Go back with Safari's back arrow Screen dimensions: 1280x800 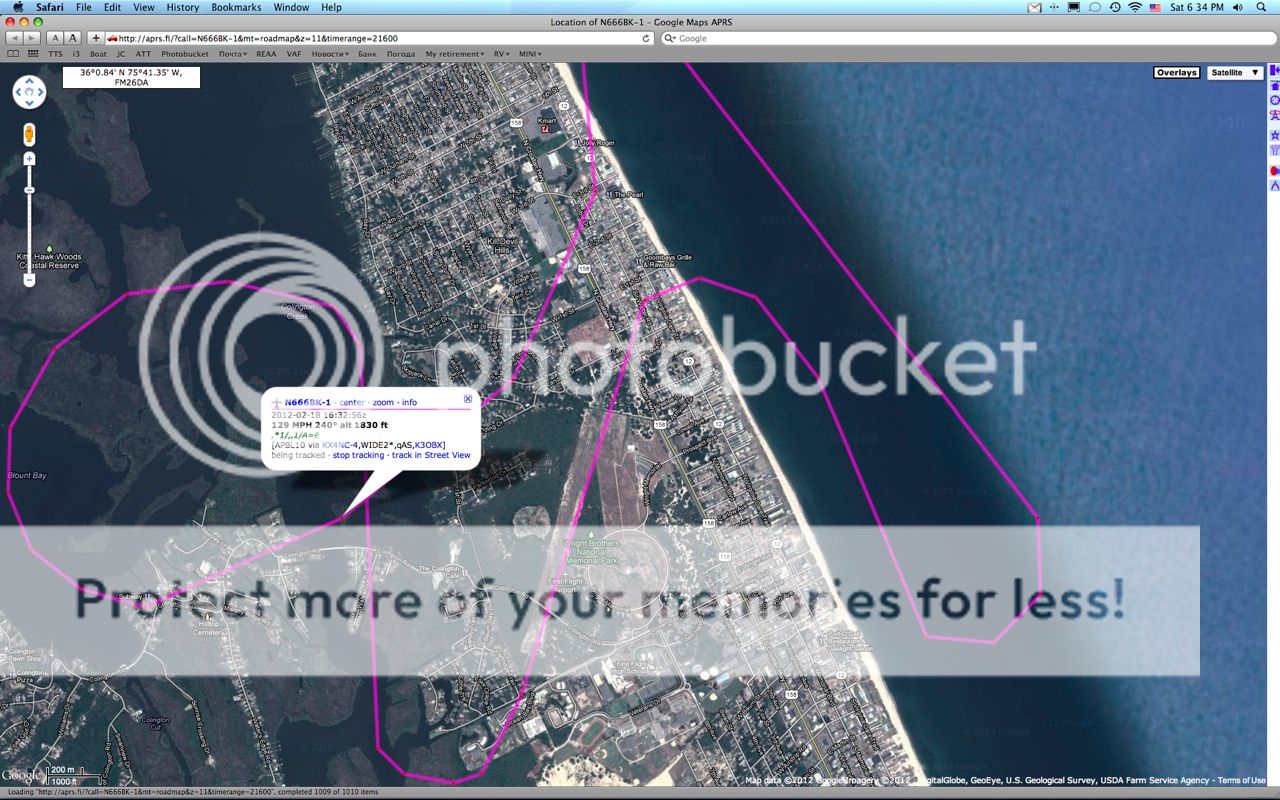[x=15, y=38]
